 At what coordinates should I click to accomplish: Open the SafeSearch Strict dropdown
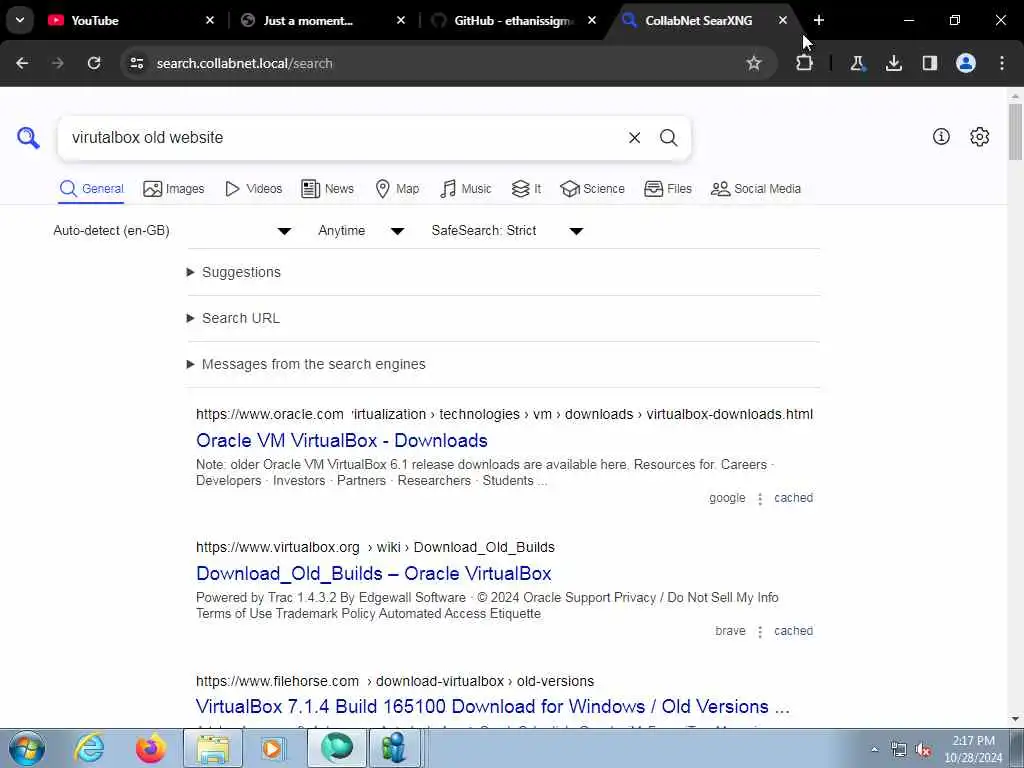click(x=507, y=231)
